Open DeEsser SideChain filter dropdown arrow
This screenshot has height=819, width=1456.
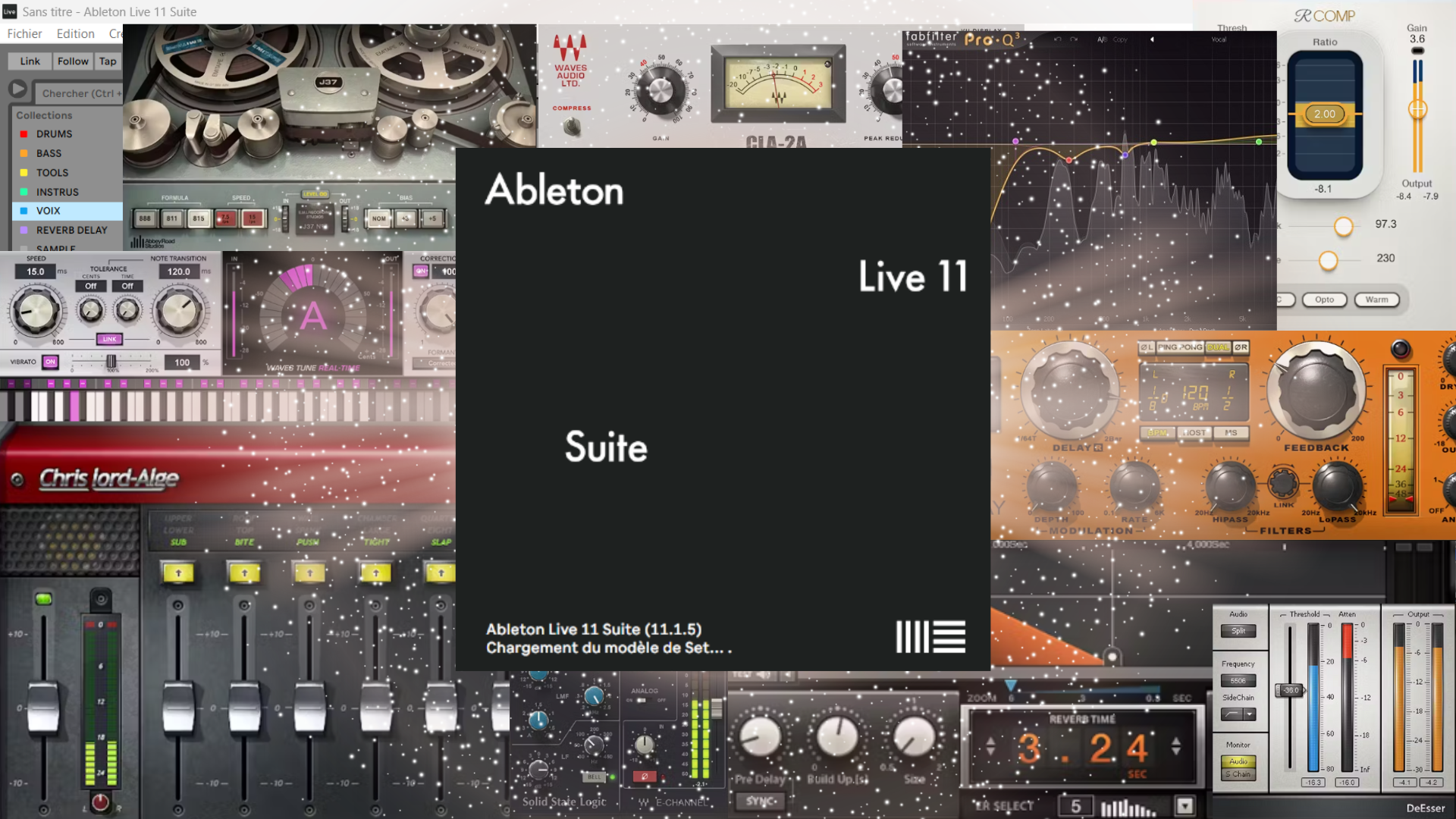(1250, 714)
